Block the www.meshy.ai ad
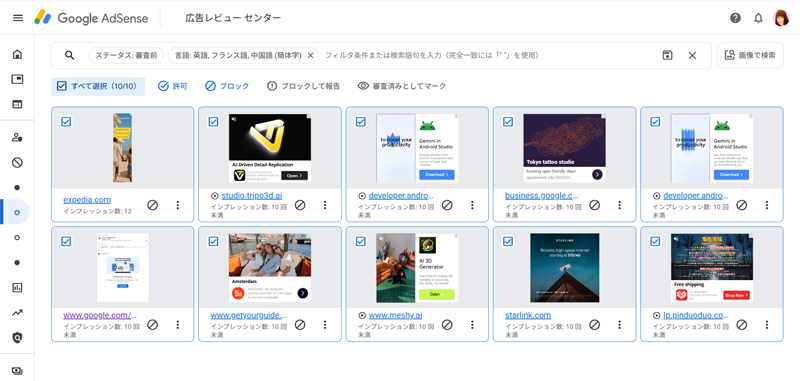The width and height of the screenshot is (800, 381). (447, 324)
